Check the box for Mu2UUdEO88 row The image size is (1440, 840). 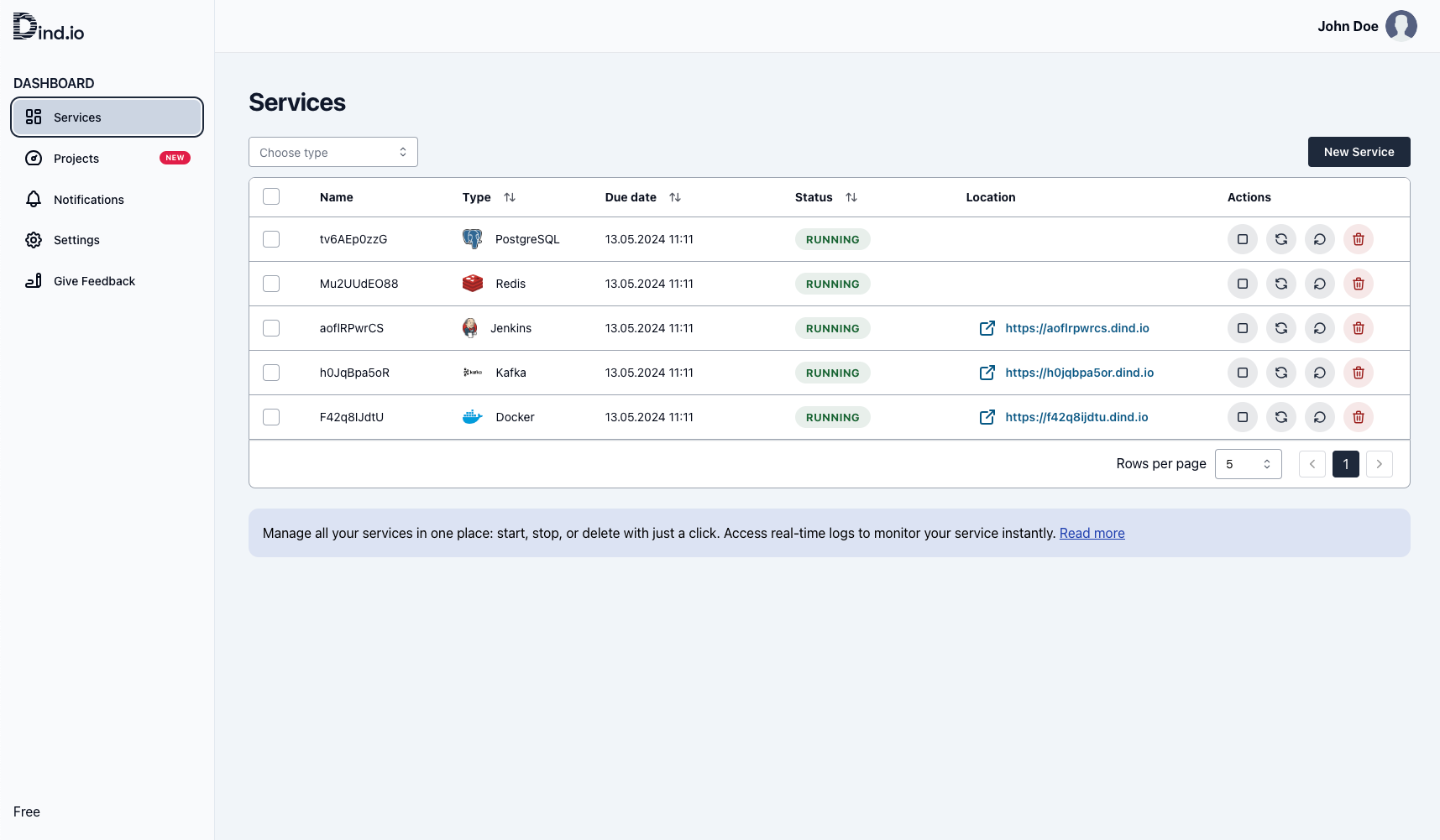271,284
